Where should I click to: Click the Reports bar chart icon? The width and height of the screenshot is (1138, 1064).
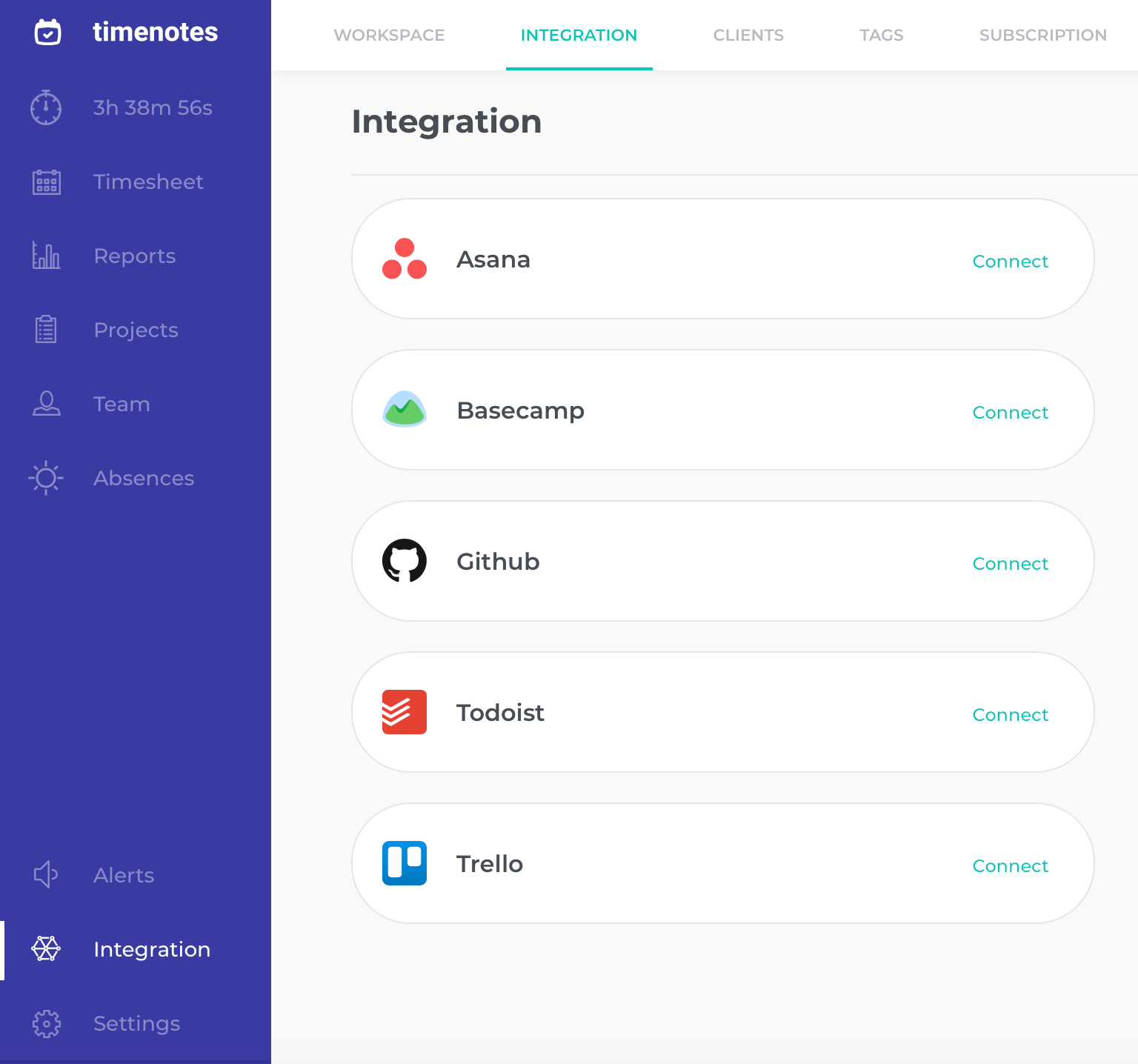click(46, 256)
